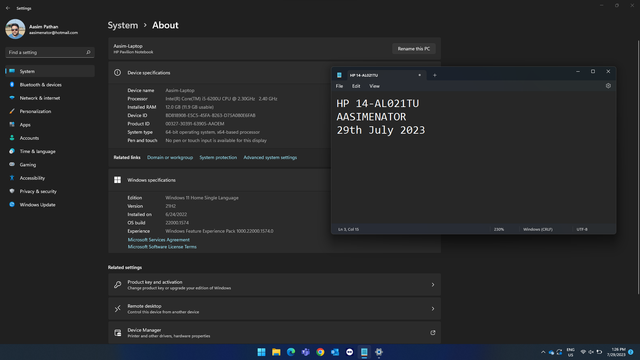The width and height of the screenshot is (640, 360).
Task: Open the taskbar clock and date
Action: tap(616, 352)
